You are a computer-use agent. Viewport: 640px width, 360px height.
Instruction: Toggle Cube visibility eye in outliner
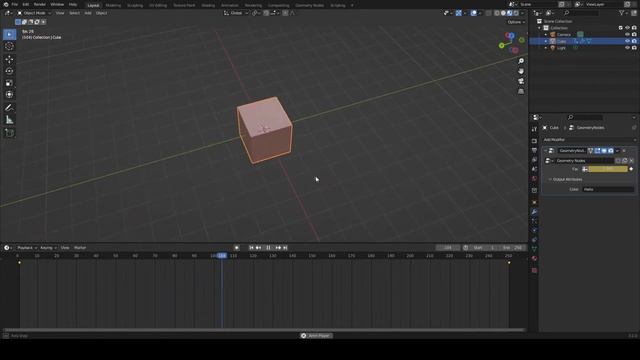(x=627, y=41)
